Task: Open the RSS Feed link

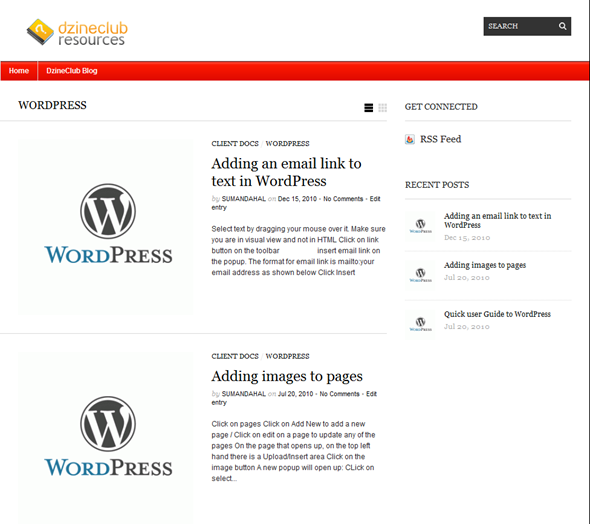Action: pos(440,139)
